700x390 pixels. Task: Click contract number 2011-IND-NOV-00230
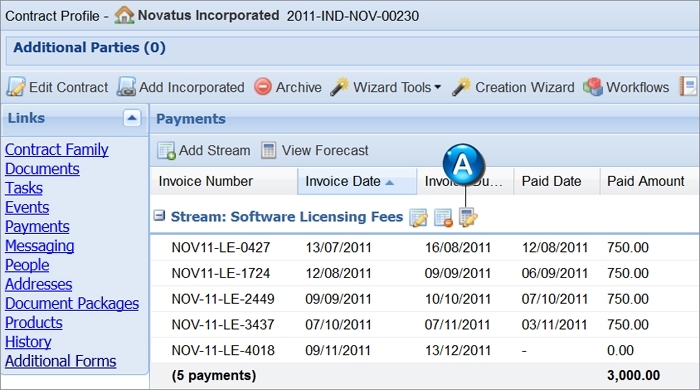coord(353,16)
